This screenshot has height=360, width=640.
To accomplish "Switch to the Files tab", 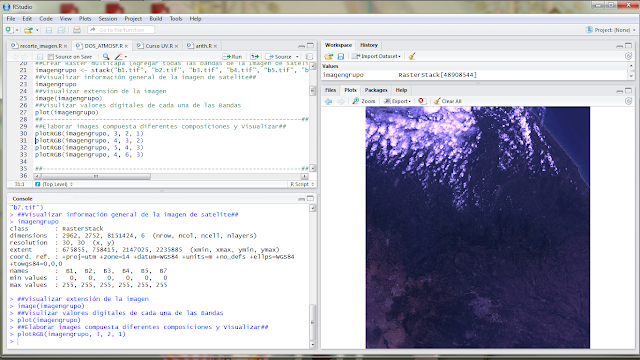I will 331,90.
